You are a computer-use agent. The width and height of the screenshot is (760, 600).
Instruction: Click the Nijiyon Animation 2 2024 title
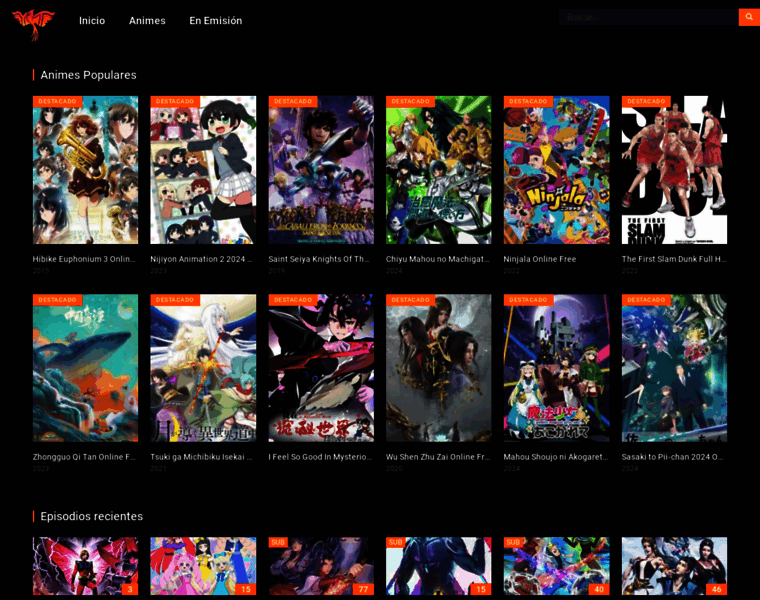201,259
